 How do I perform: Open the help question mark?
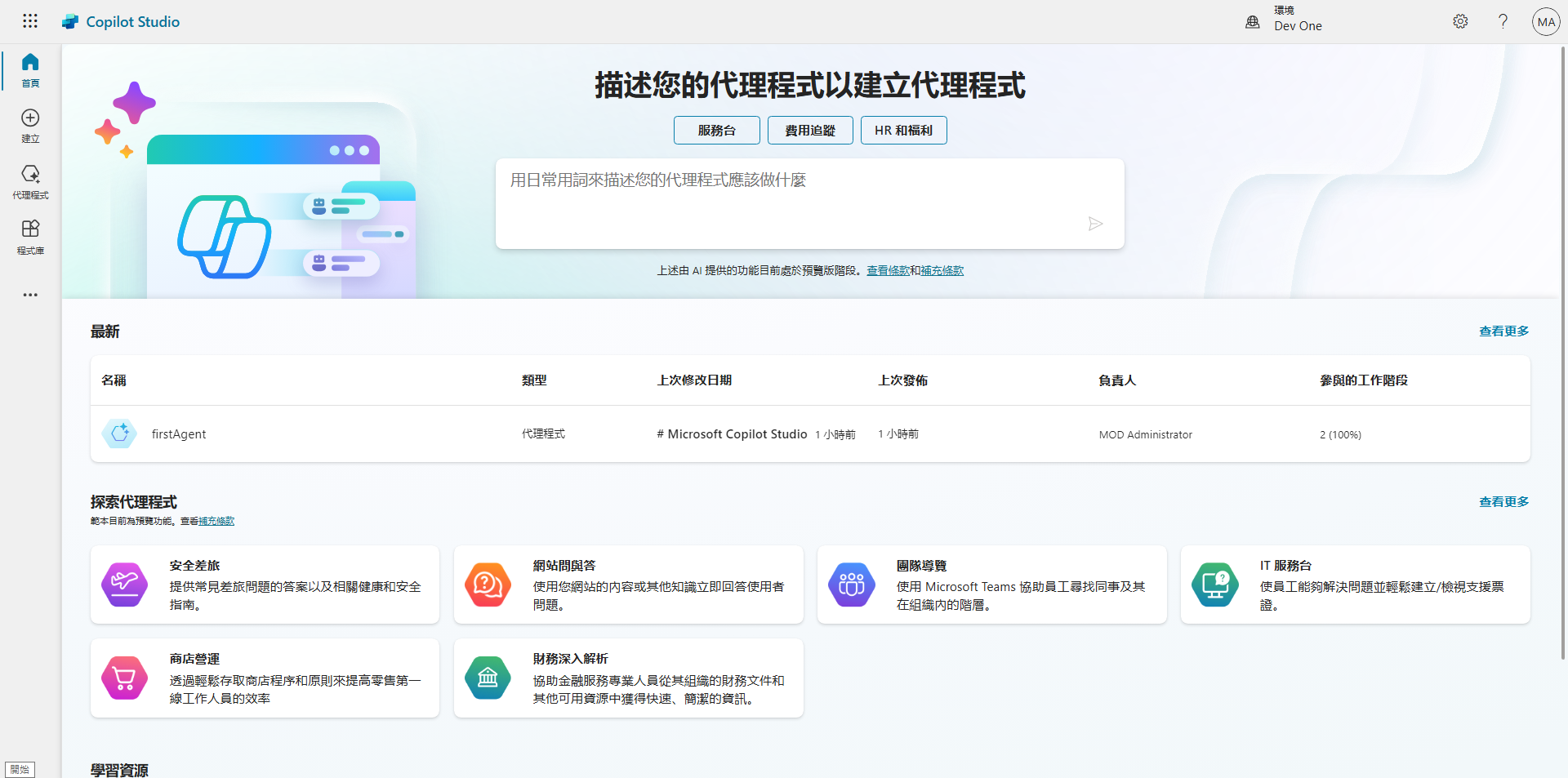pyautogui.click(x=1503, y=22)
